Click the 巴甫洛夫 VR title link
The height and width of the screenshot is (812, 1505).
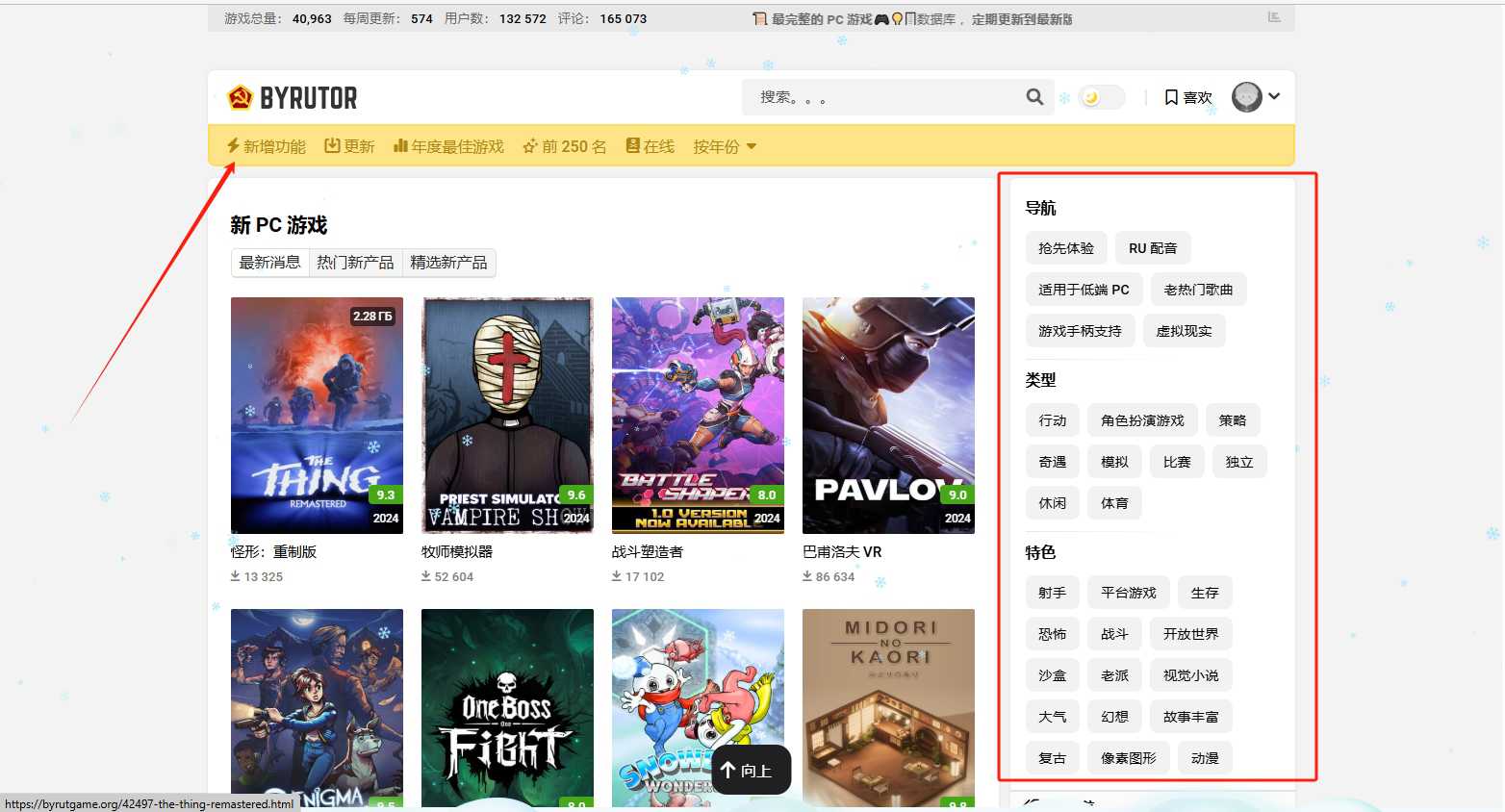point(842,552)
